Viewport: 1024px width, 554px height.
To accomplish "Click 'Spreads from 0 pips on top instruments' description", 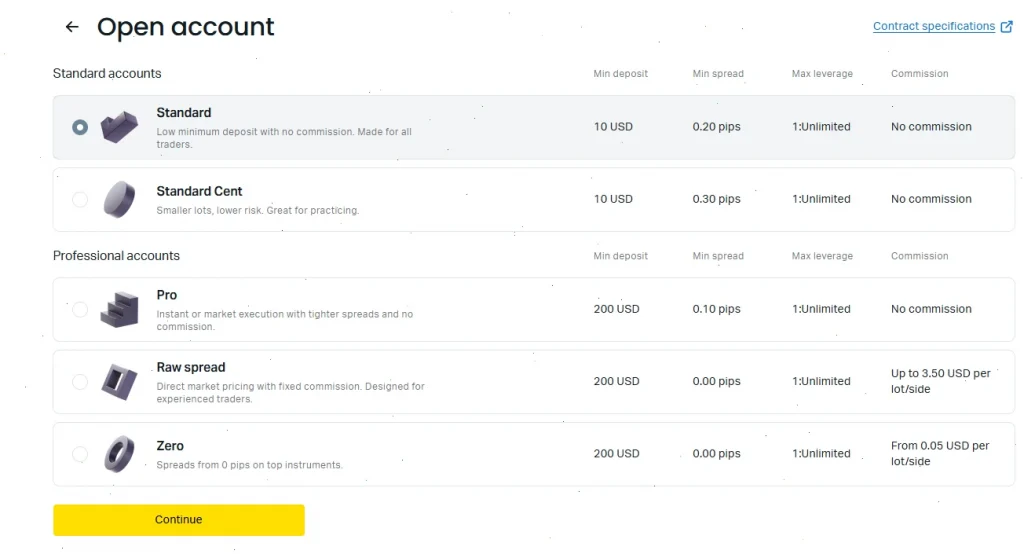I will (249, 465).
